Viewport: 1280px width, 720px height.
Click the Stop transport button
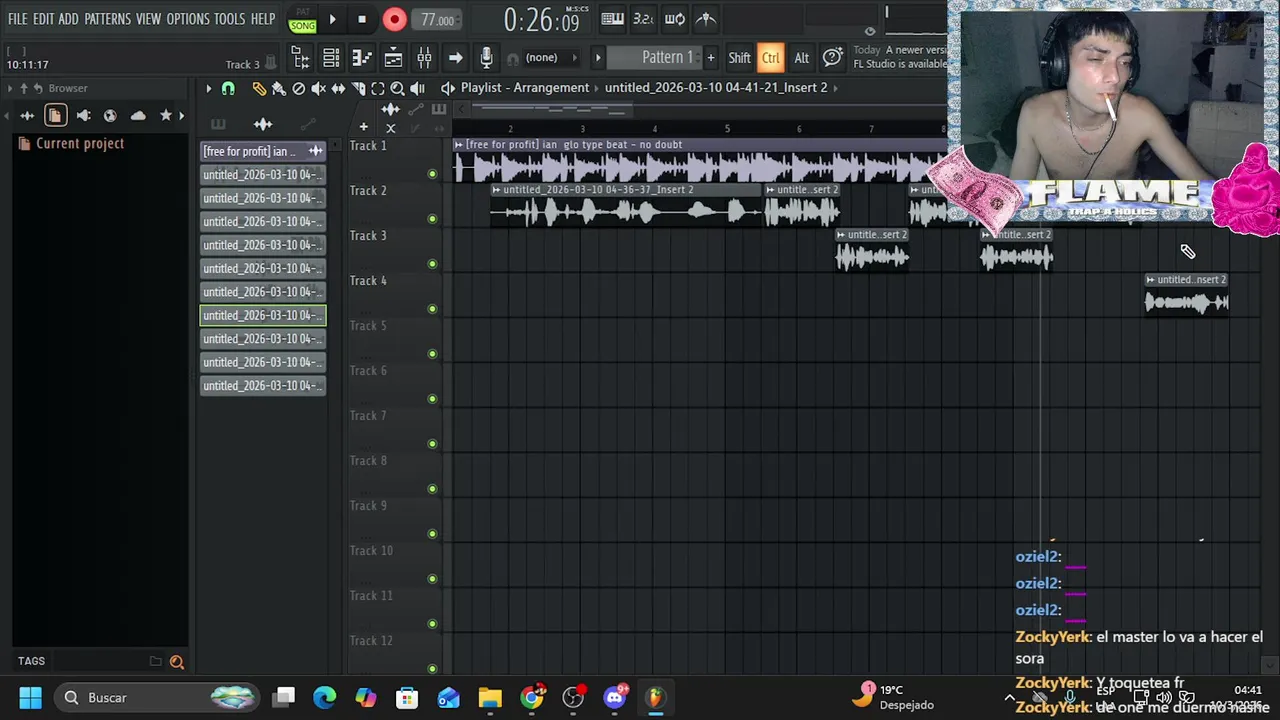[362, 19]
